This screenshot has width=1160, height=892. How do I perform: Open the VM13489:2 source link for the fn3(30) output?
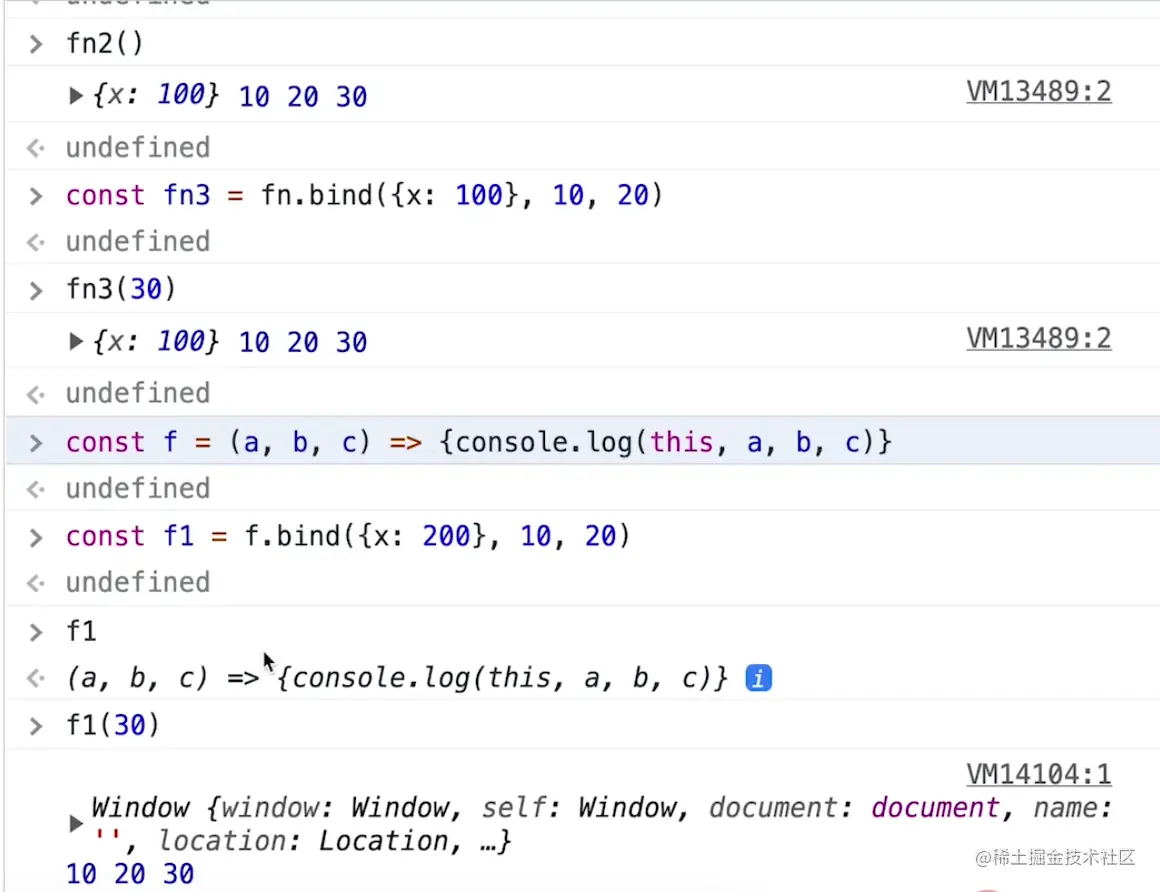(x=1038, y=338)
